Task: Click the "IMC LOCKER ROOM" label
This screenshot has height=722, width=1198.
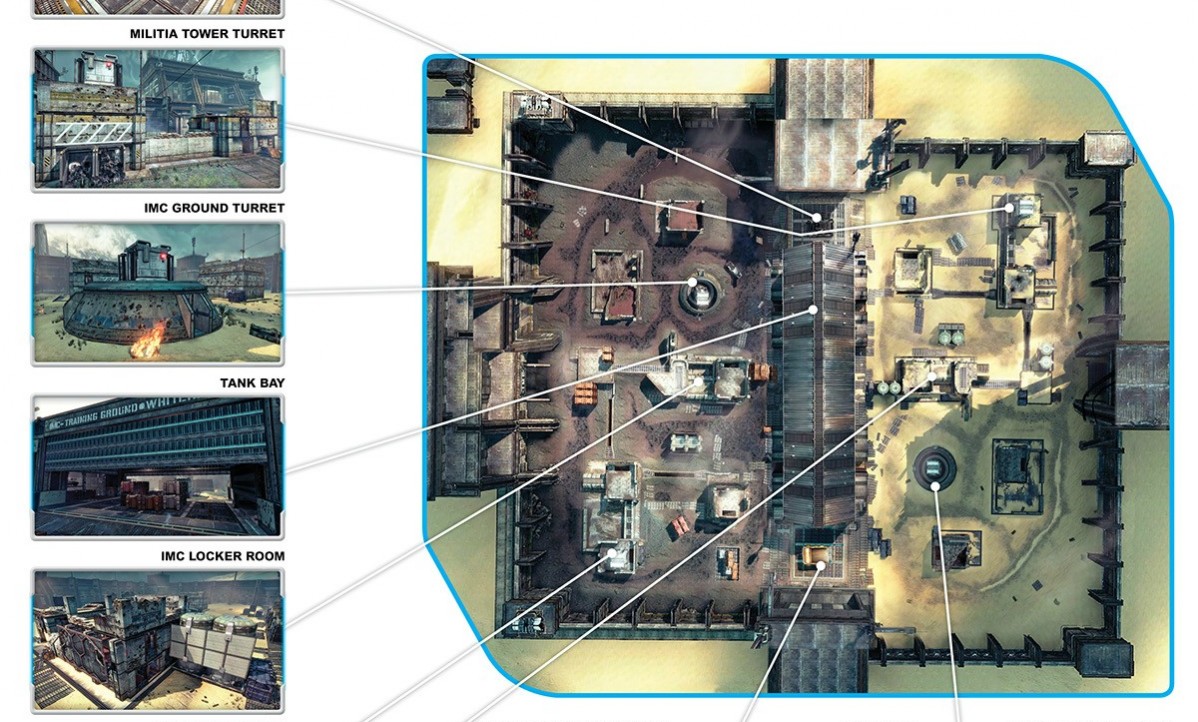Action: pos(222,556)
